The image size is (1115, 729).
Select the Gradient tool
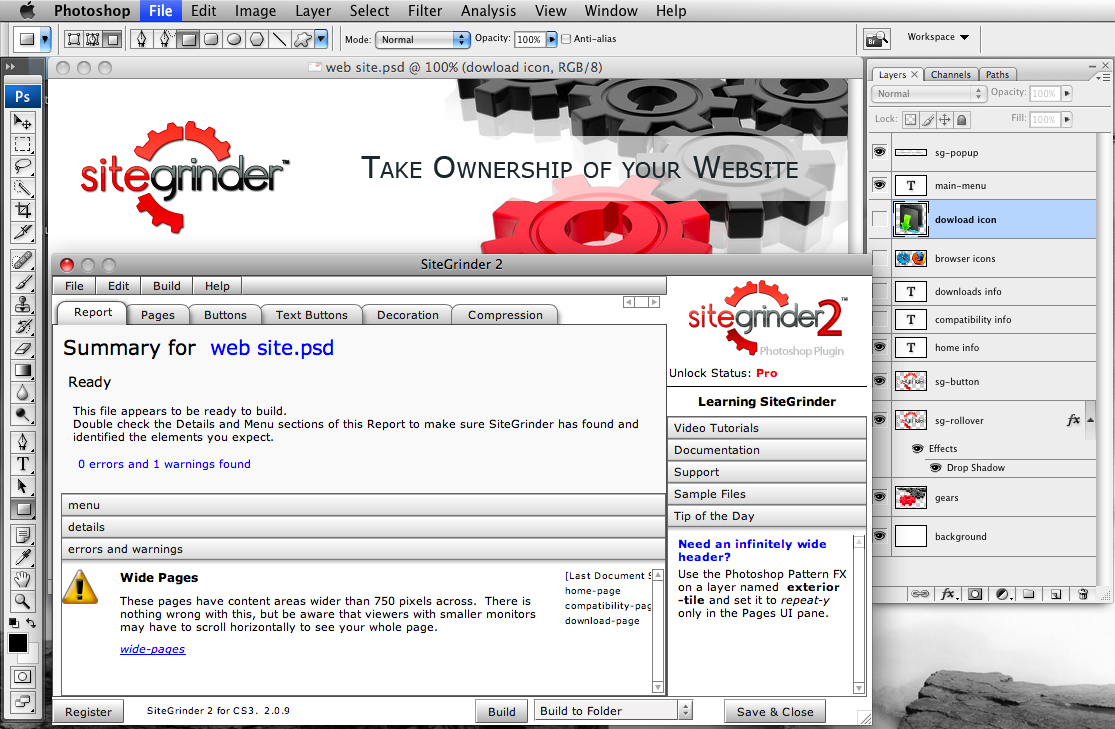(x=23, y=371)
